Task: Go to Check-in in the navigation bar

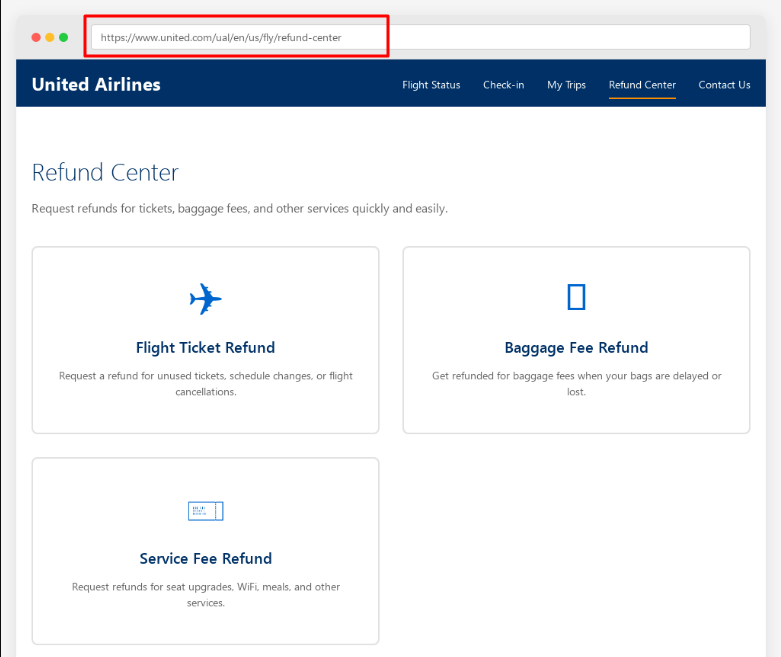Action: (x=503, y=85)
